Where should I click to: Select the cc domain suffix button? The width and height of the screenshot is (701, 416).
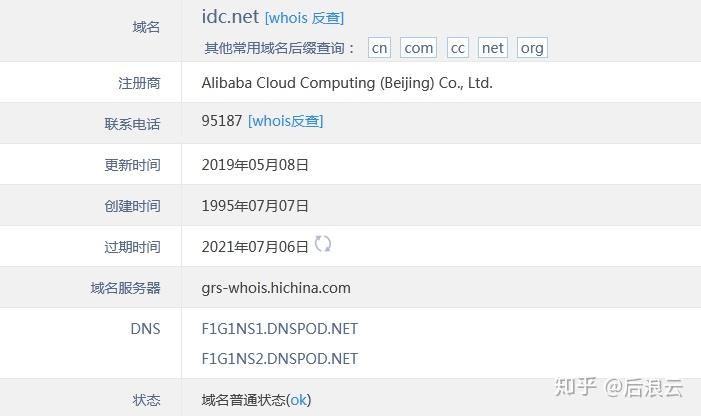458,48
